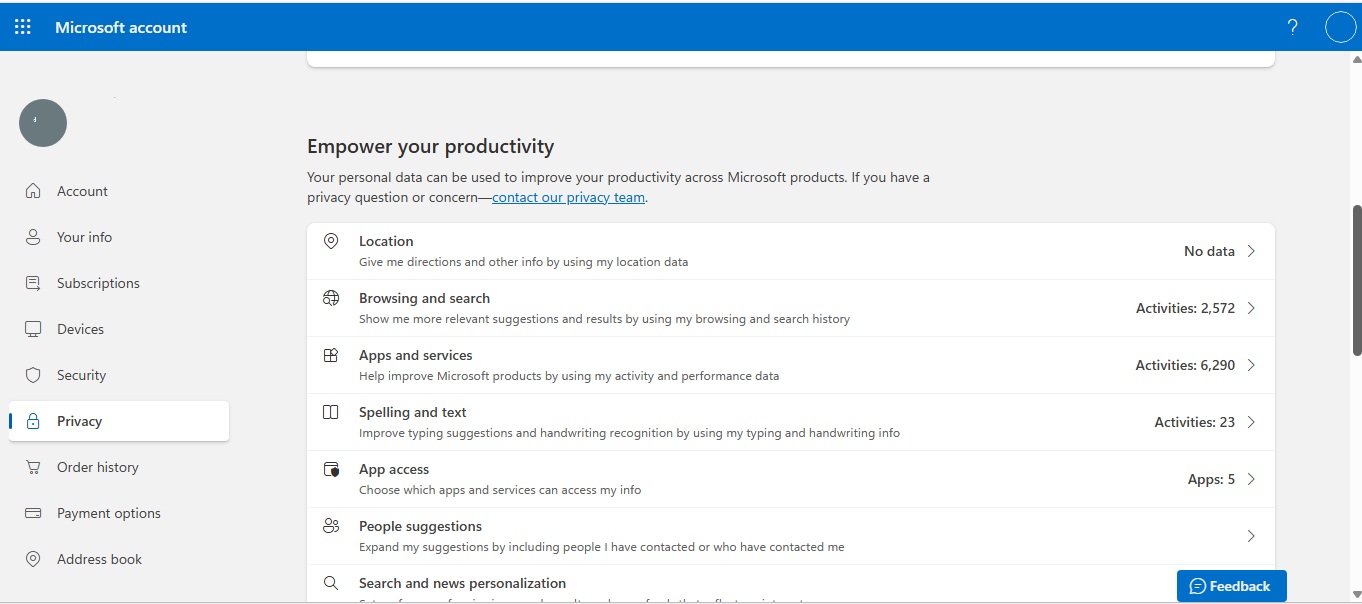Click the Account home icon
This screenshot has width=1362, height=604.
point(33,191)
